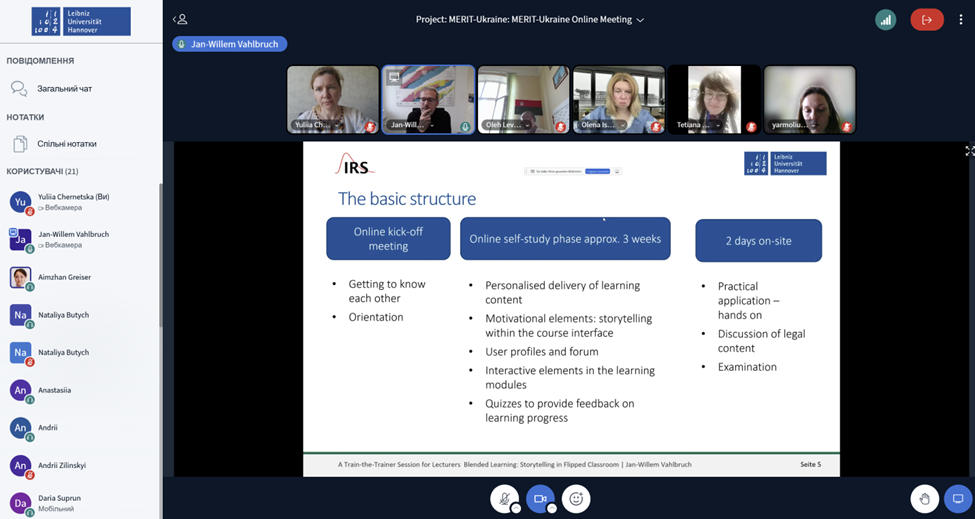
Task: Raise hand with the hand icon
Action: [x=925, y=498]
